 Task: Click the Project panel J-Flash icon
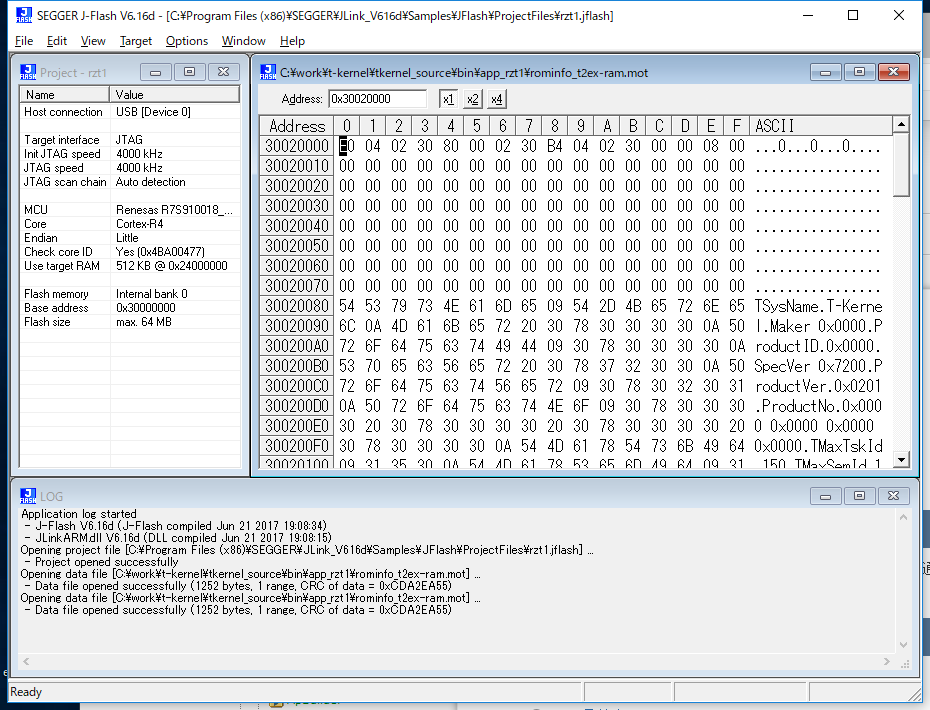click(28, 72)
